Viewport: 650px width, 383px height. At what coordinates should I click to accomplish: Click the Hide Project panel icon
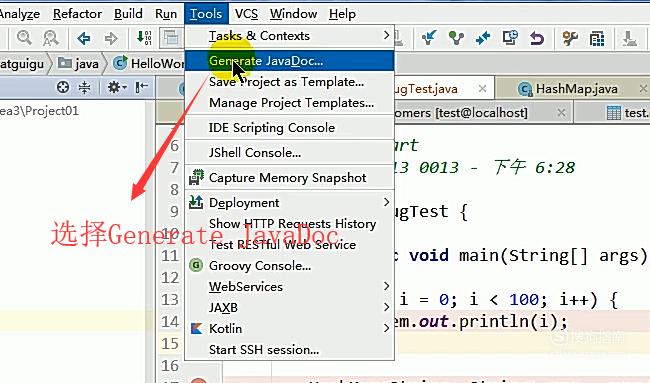(x=141, y=87)
